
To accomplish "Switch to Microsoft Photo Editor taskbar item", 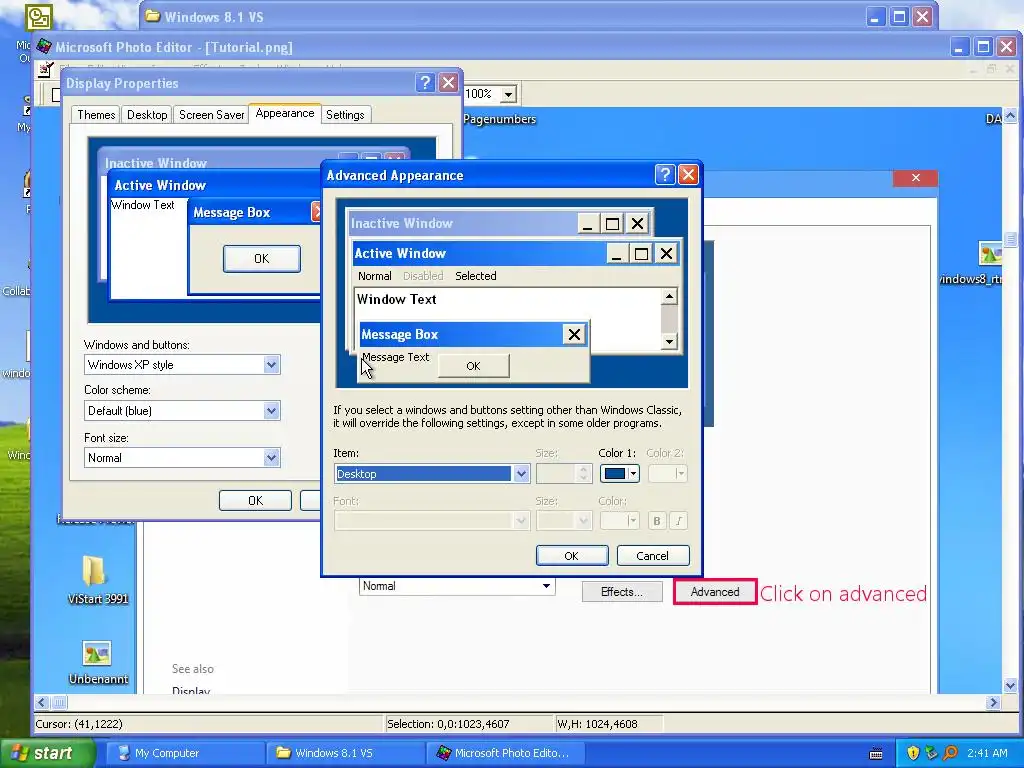I will point(505,753).
